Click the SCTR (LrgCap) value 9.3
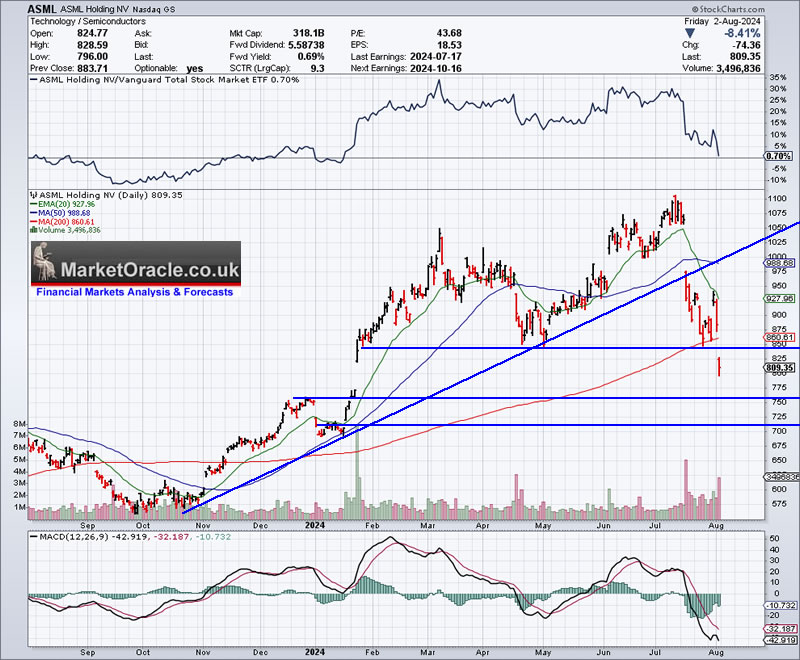This screenshot has height=660, width=800. (x=317, y=68)
